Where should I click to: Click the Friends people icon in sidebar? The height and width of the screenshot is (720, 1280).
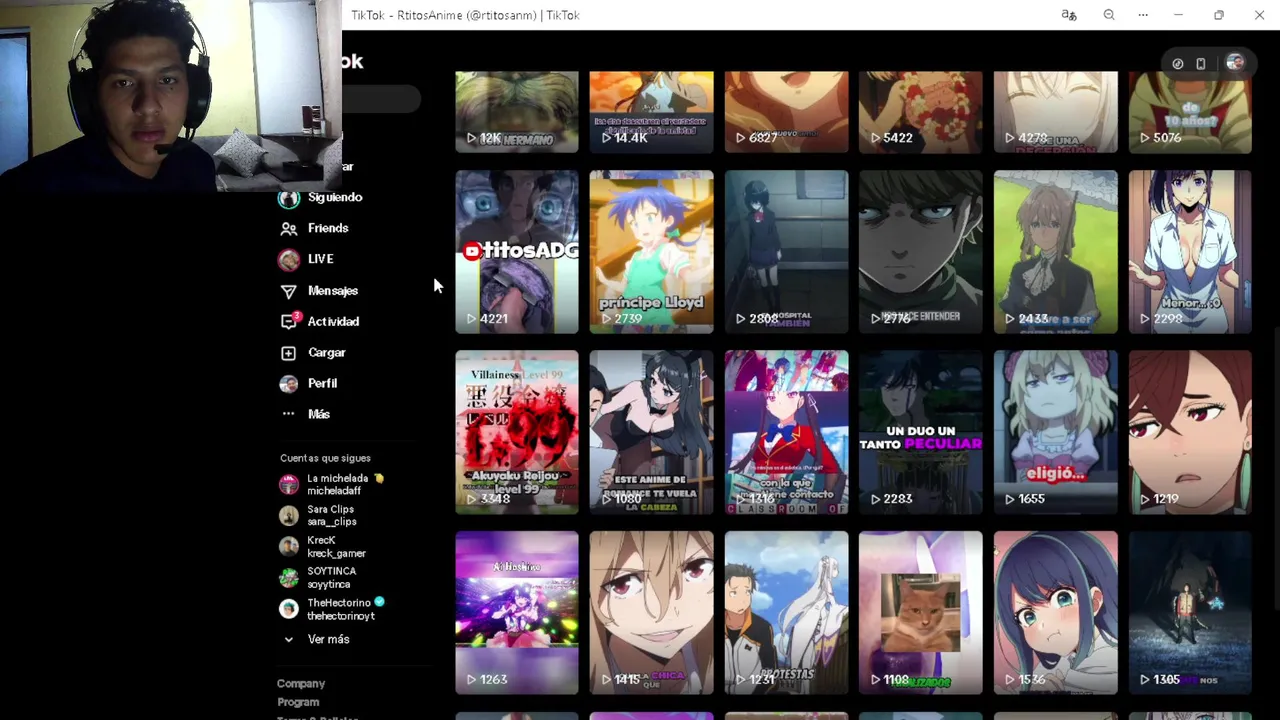[x=288, y=228]
